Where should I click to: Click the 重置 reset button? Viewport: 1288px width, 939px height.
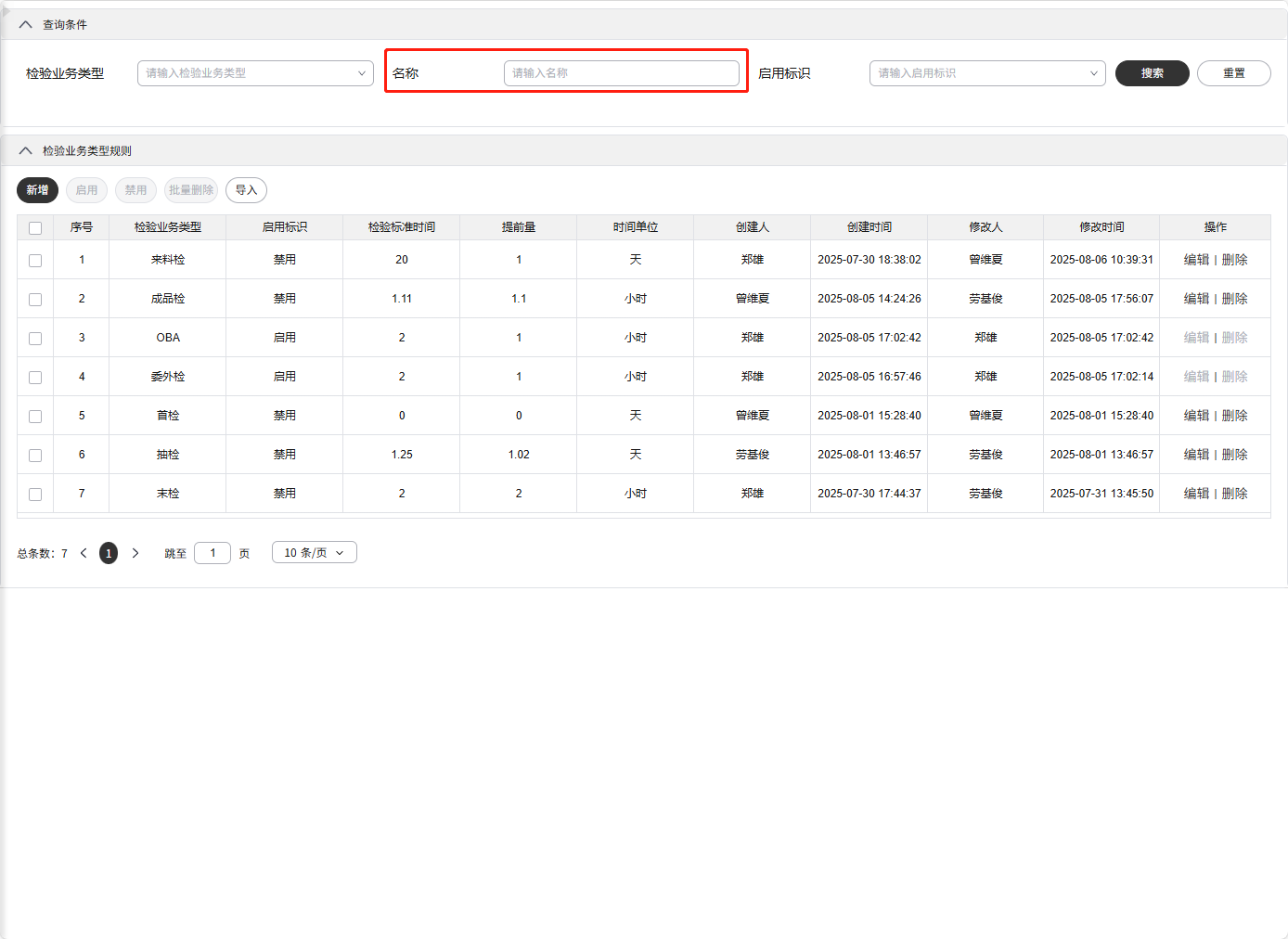(x=1233, y=73)
